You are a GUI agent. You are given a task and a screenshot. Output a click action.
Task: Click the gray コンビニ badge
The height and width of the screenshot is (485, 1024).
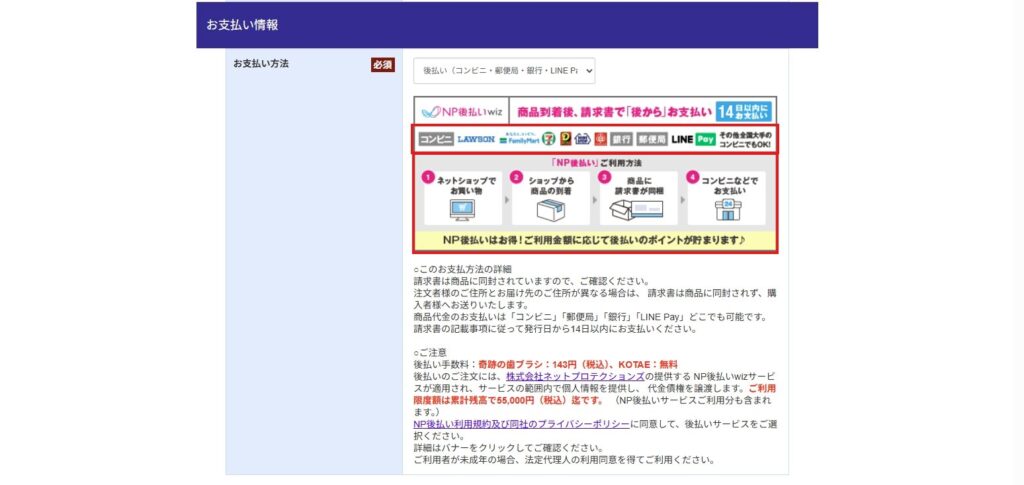point(435,139)
